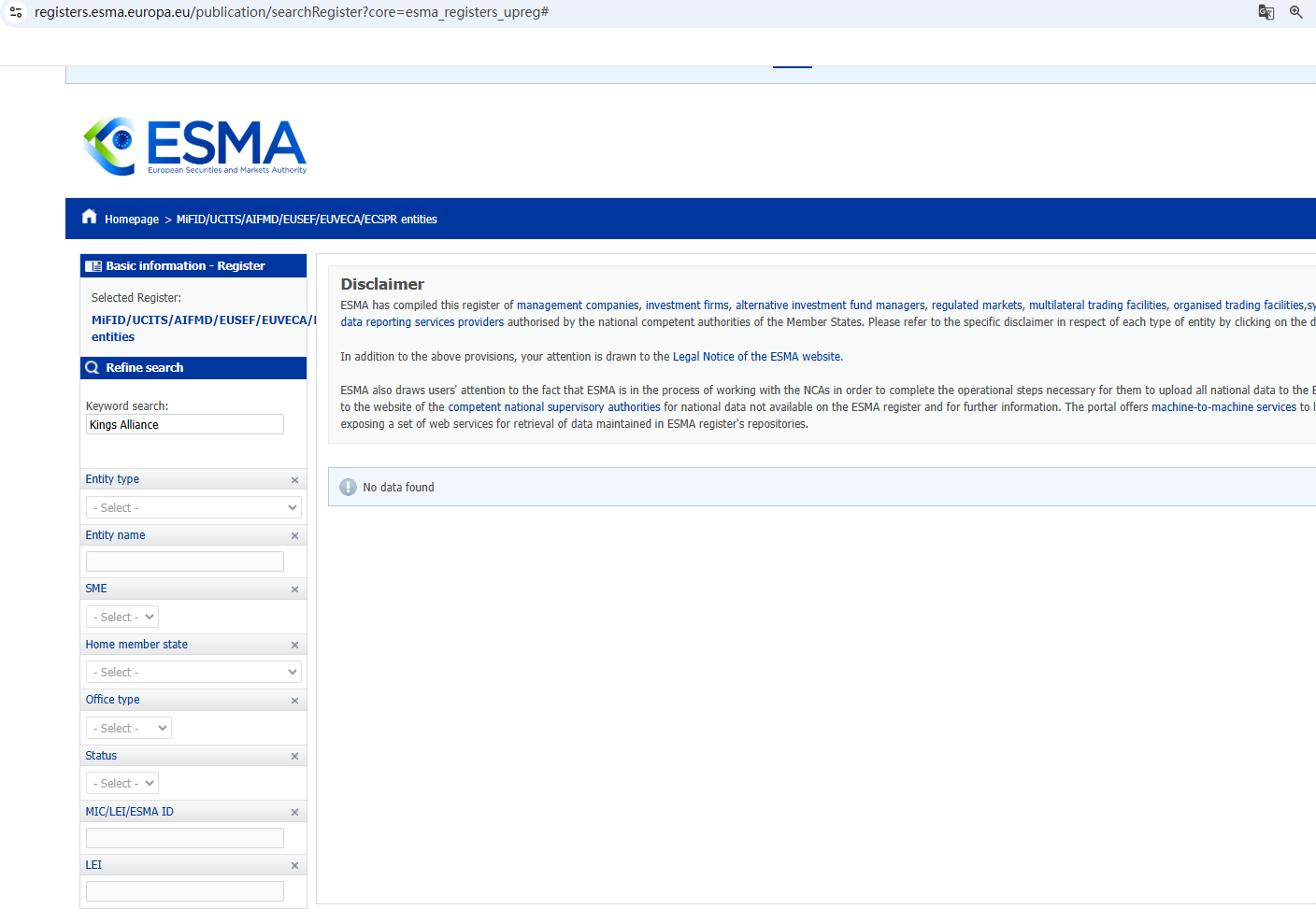
Task: Click the site info icon in address bar
Action: 16,12
